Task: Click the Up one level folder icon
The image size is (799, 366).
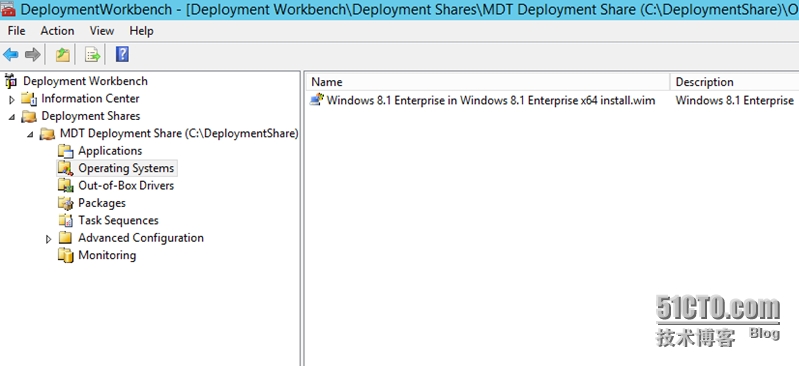Action: coord(63,55)
